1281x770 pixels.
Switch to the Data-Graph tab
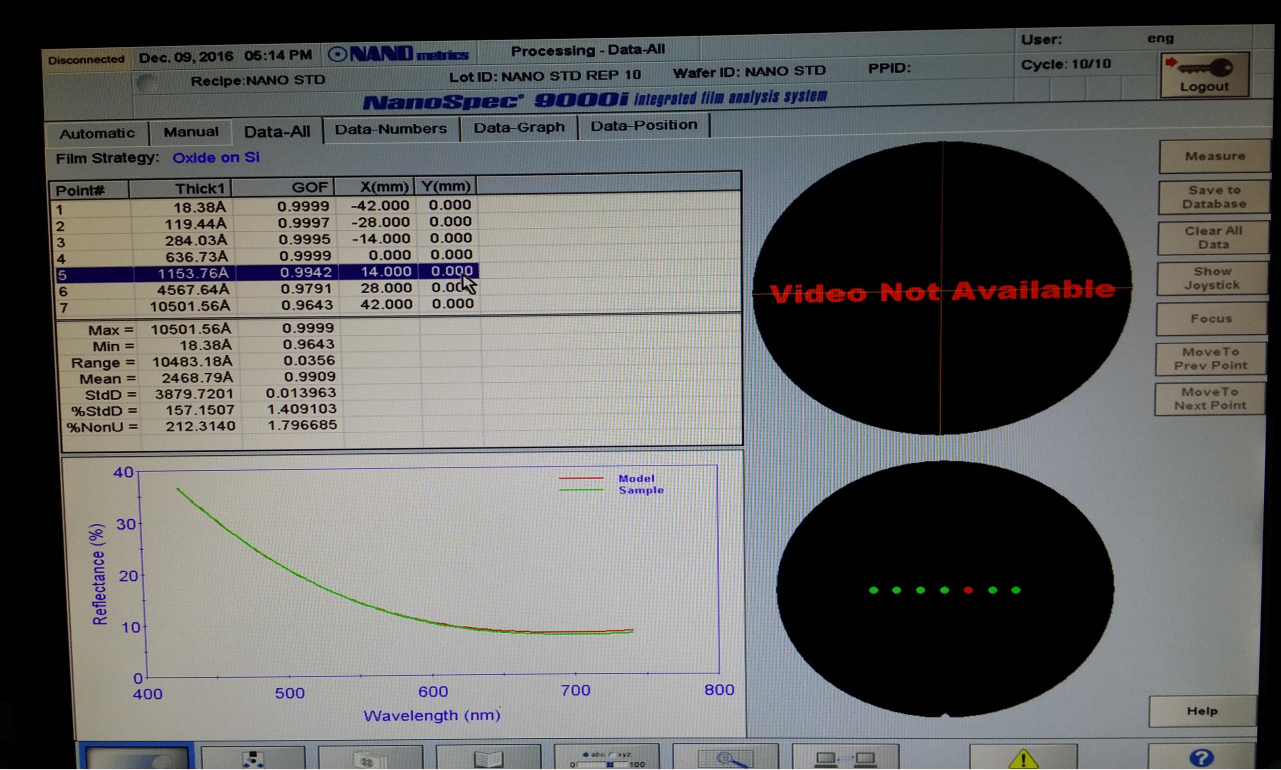pos(519,128)
